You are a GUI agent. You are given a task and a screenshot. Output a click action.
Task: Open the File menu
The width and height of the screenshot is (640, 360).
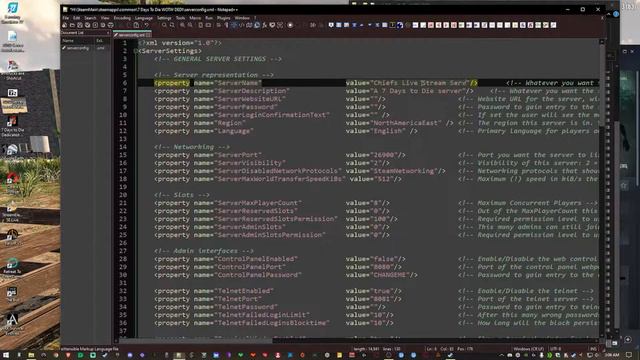[65, 18]
